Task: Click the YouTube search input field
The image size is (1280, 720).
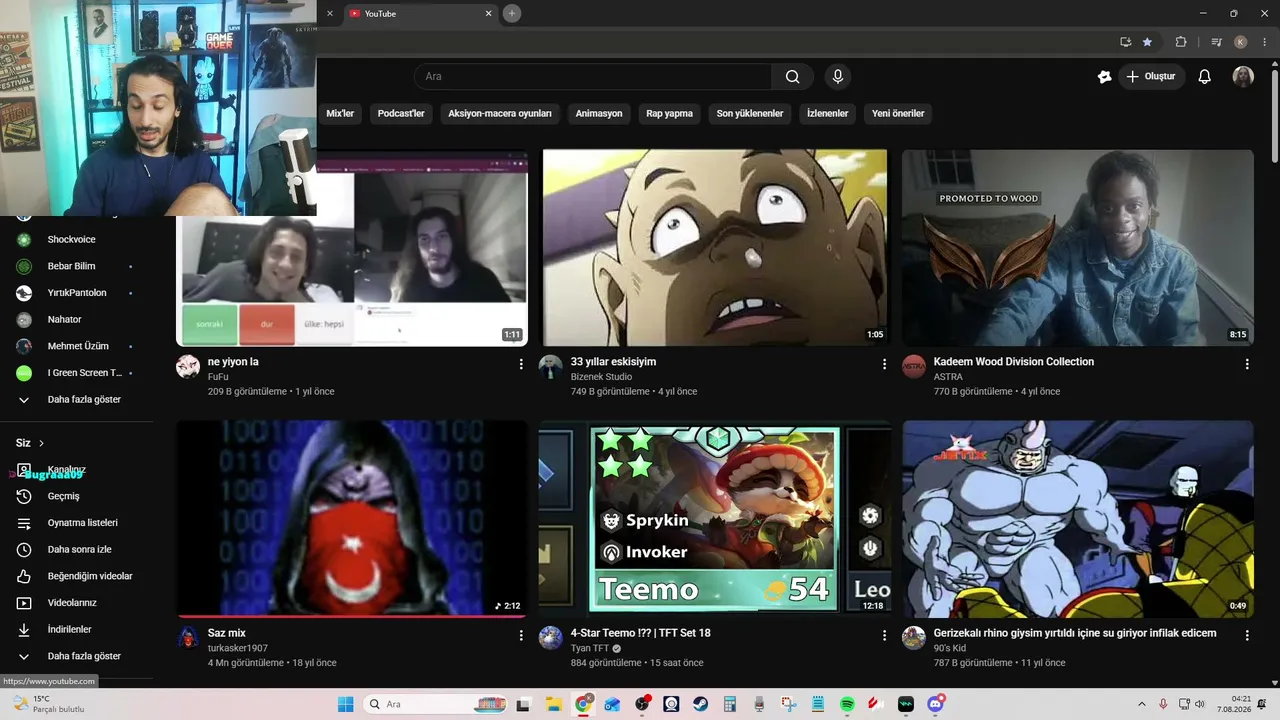Action: (x=593, y=77)
